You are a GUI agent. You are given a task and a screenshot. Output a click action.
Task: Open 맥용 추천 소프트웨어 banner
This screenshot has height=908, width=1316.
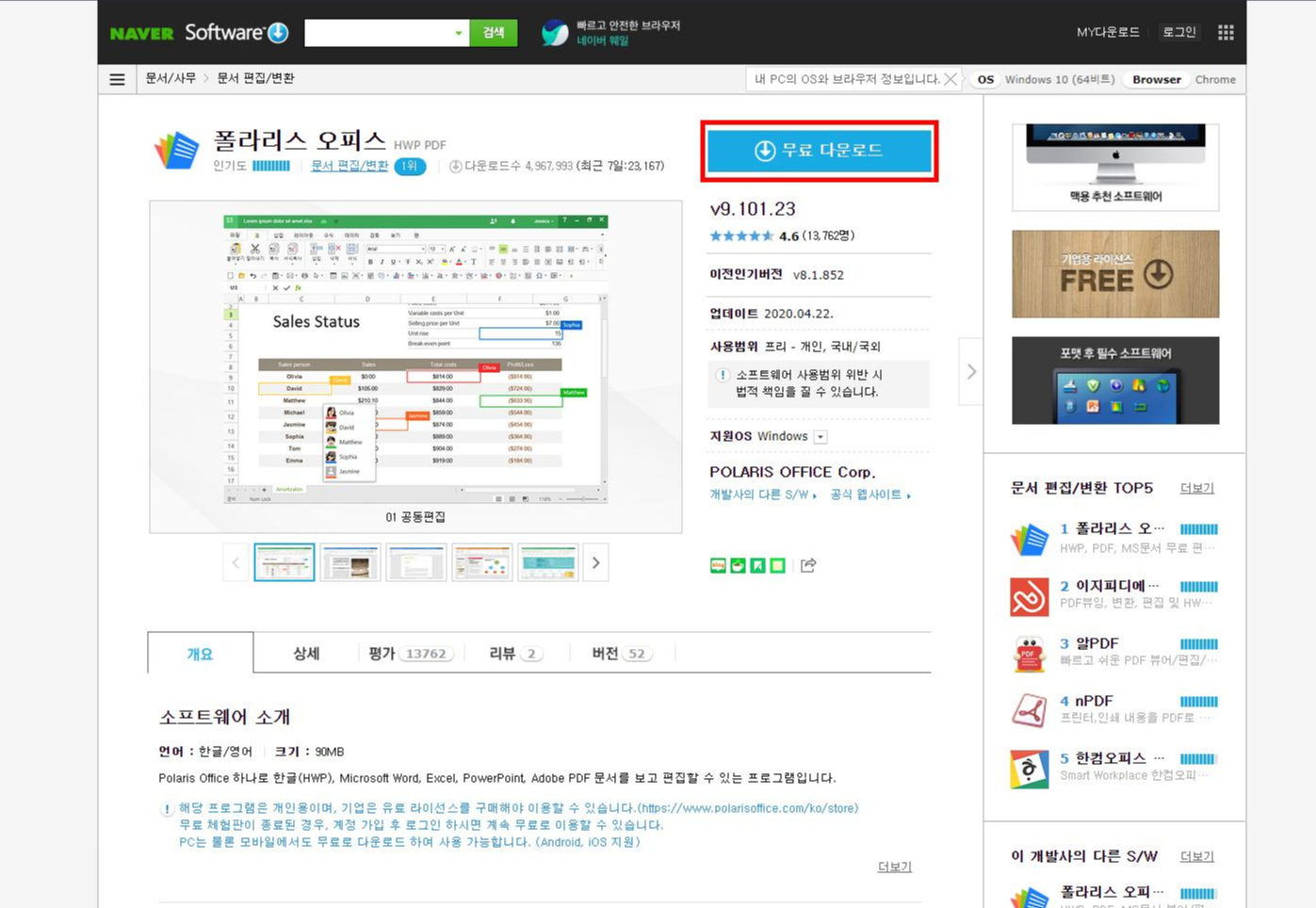click(1115, 168)
